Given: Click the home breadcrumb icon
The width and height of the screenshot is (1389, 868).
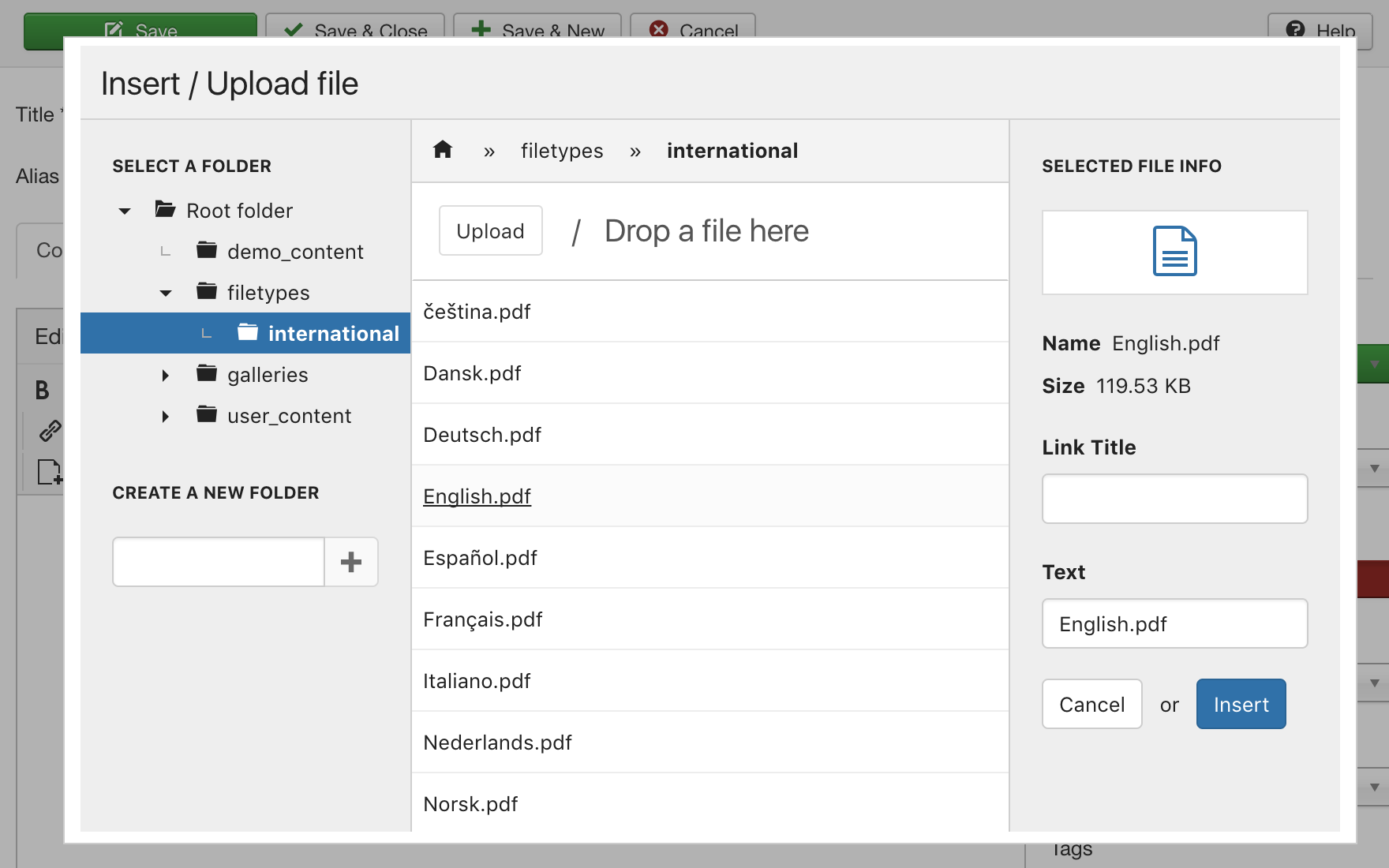Looking at the screenshot, I should click(x=443, y=150).
